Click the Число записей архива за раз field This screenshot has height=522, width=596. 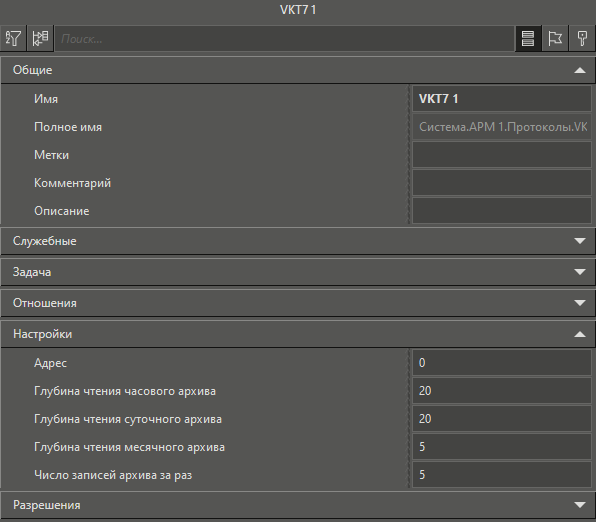(x=502, y=475)
